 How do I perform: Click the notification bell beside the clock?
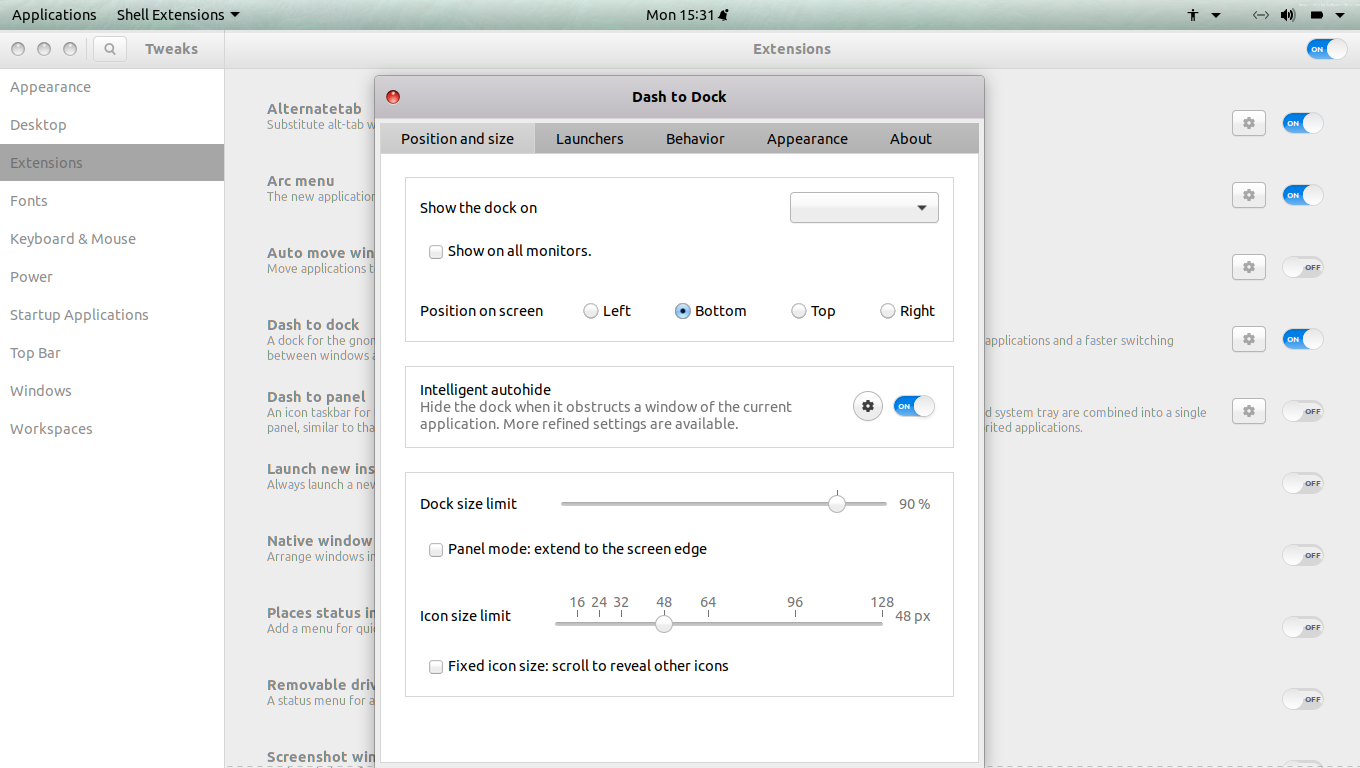[x=723, y=15]
